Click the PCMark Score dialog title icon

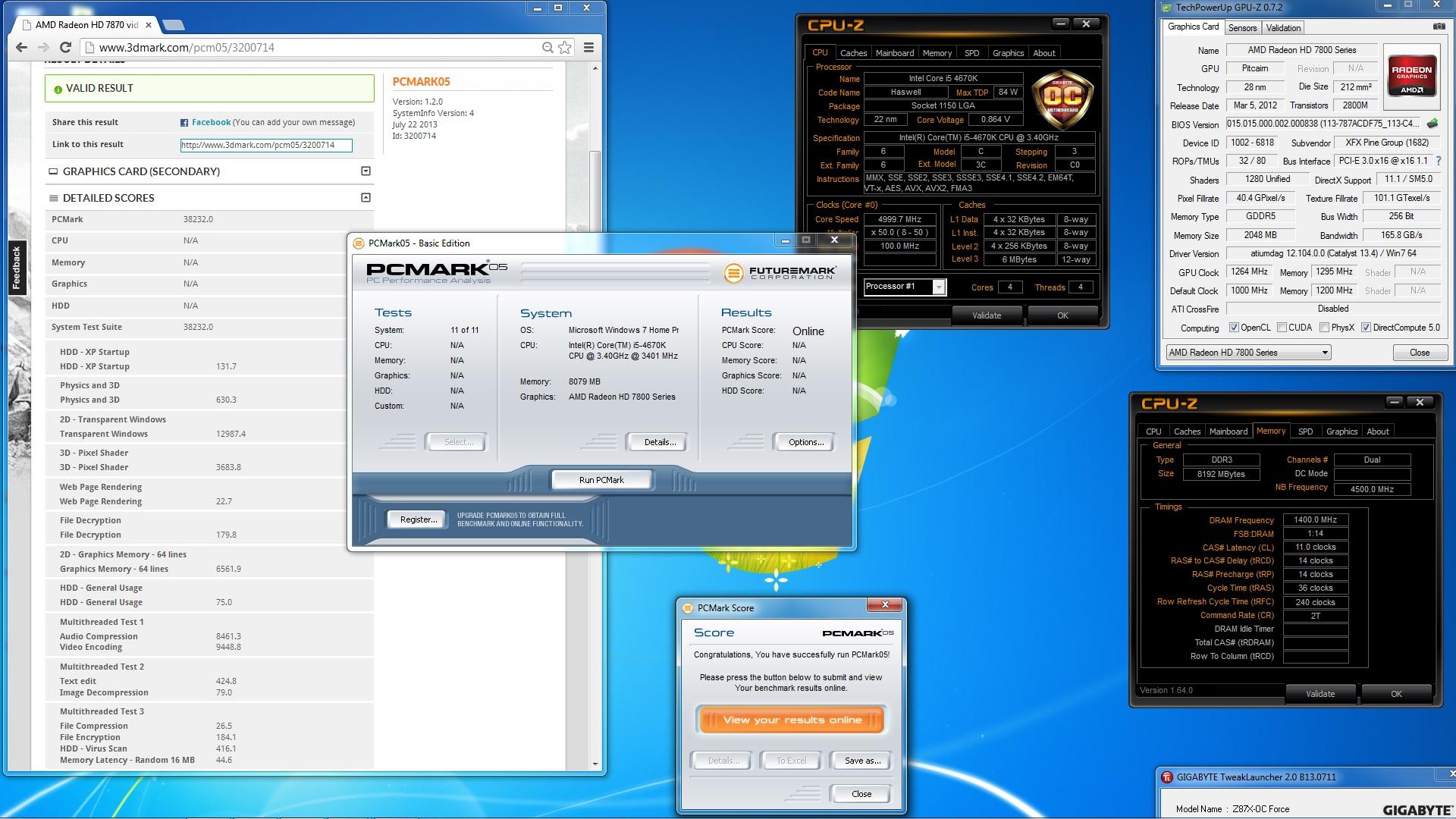coord(688,608)
